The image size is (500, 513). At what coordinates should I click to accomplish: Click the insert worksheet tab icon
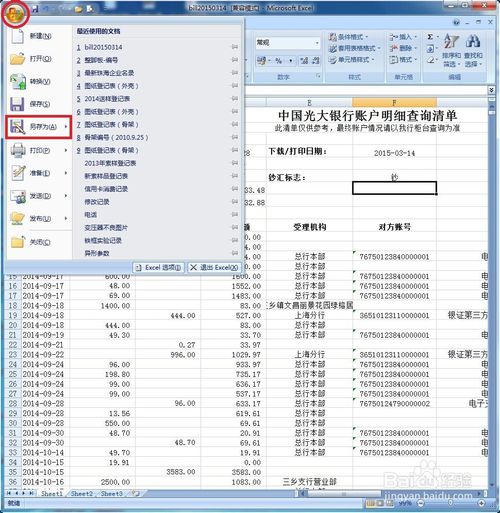tap(135, 493)
